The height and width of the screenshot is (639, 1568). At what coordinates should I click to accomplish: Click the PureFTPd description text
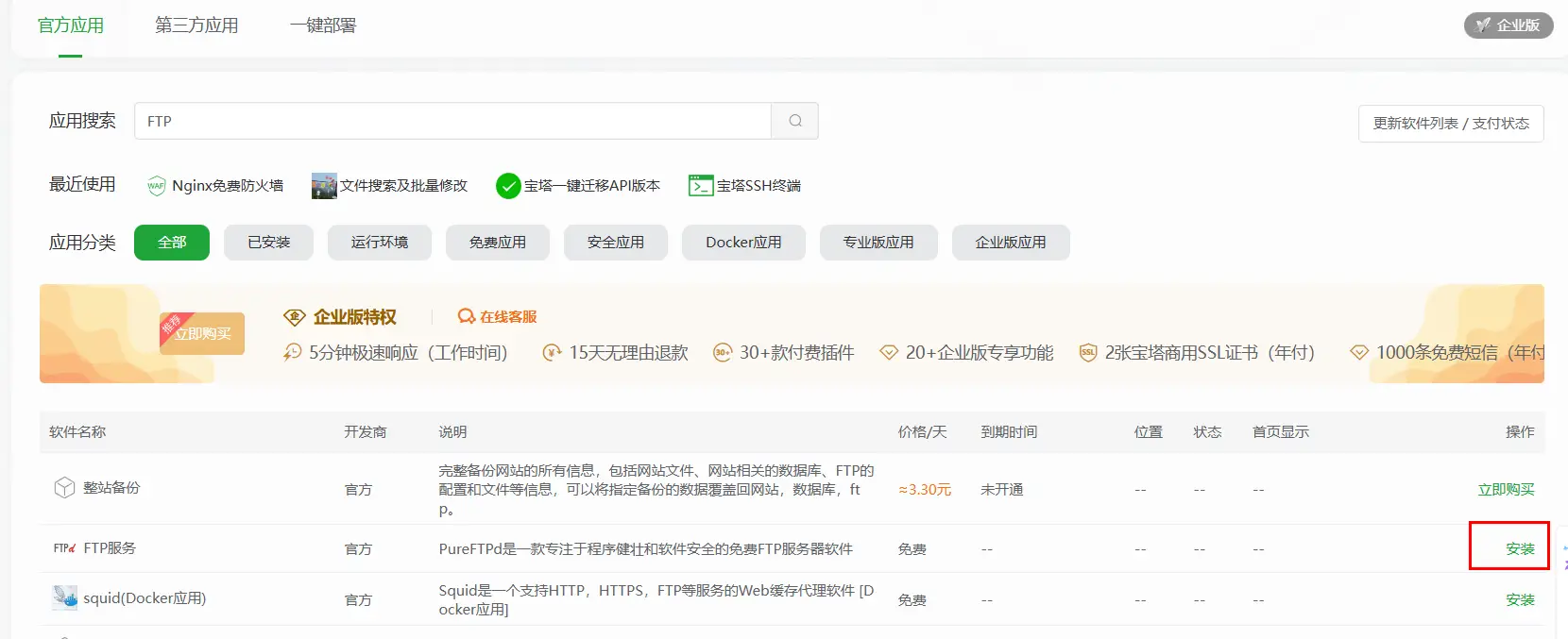click(646, 549)
